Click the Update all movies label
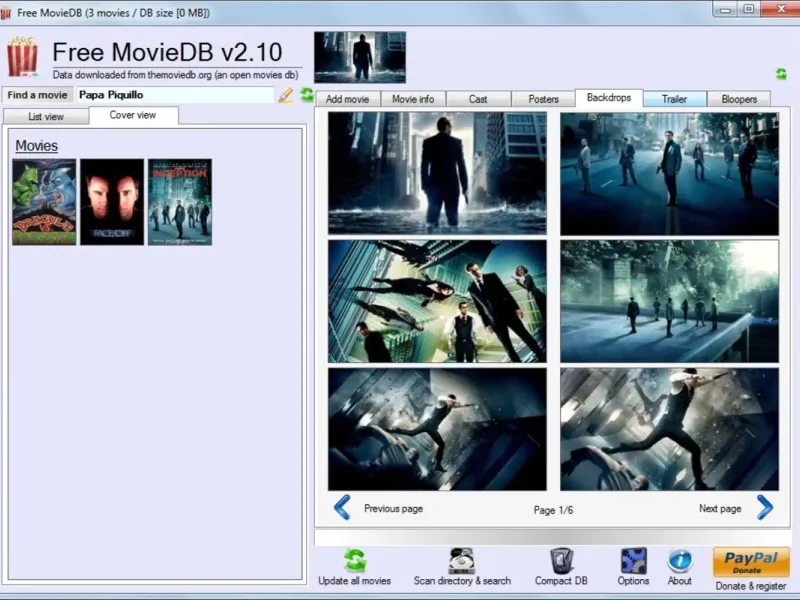Image resolution: width=800 pixels, height=600 pixels. click(x=355, y=581)
